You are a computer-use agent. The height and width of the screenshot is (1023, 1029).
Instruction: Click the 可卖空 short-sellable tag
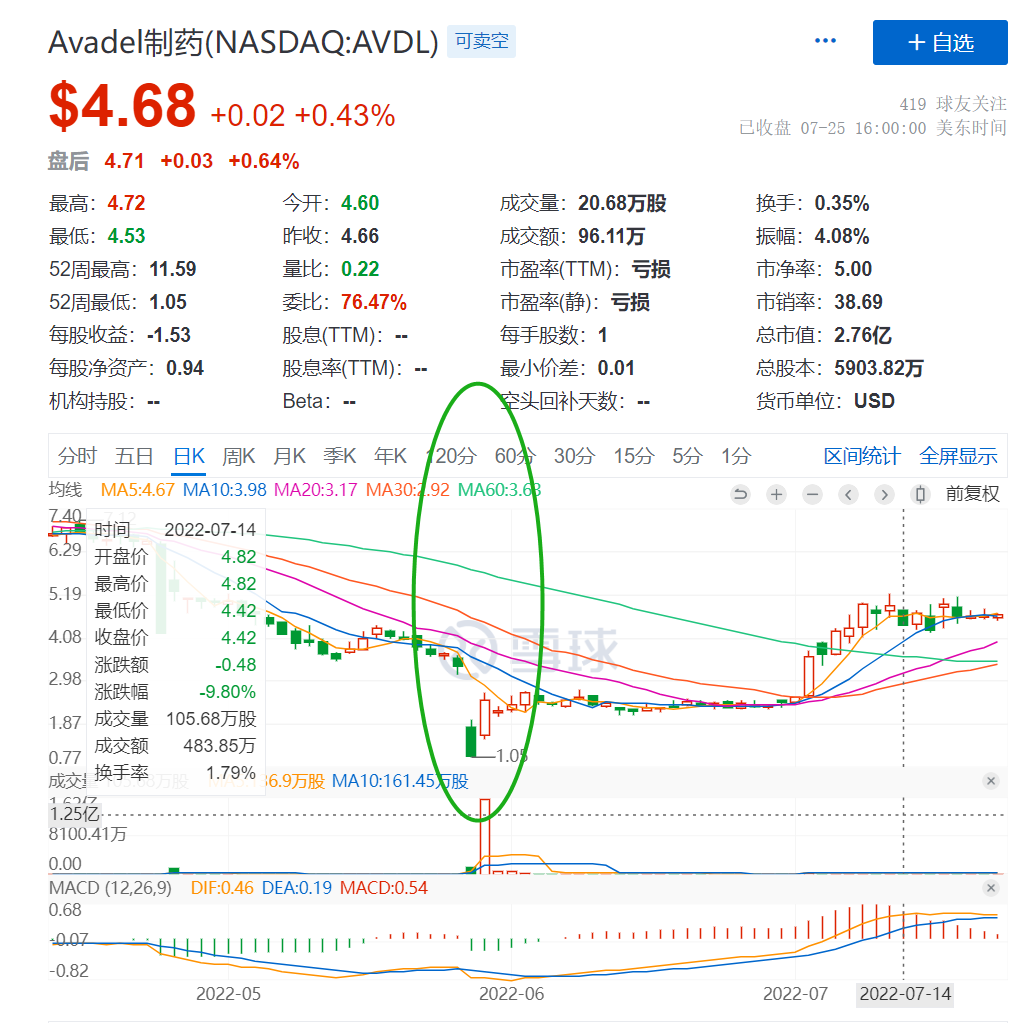pyautogui.click(x=481, y=41)
